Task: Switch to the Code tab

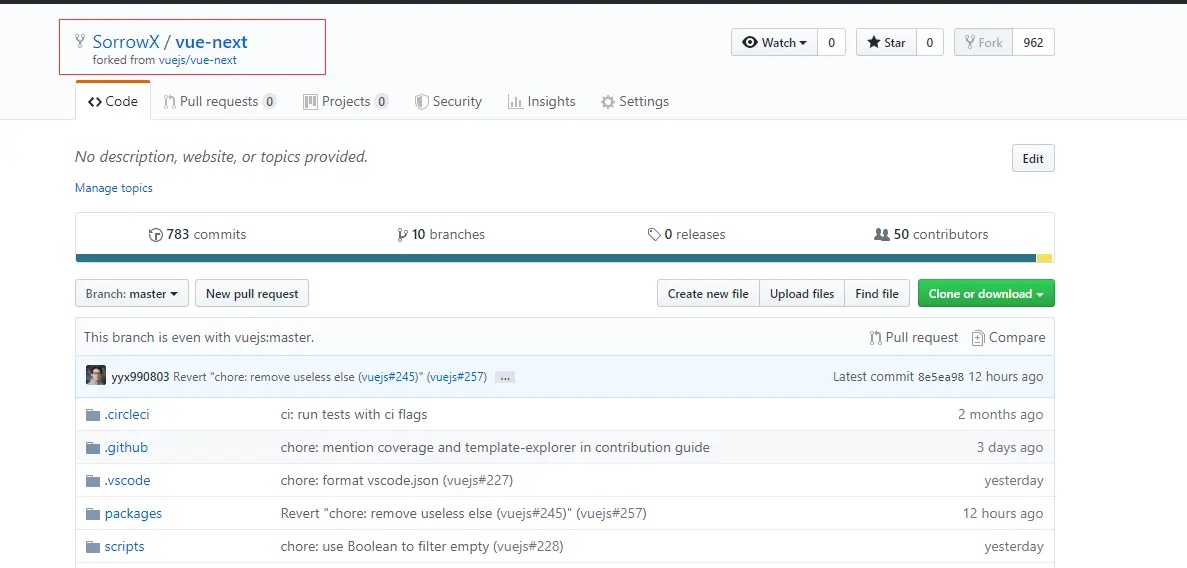Action: pos(113,101)
